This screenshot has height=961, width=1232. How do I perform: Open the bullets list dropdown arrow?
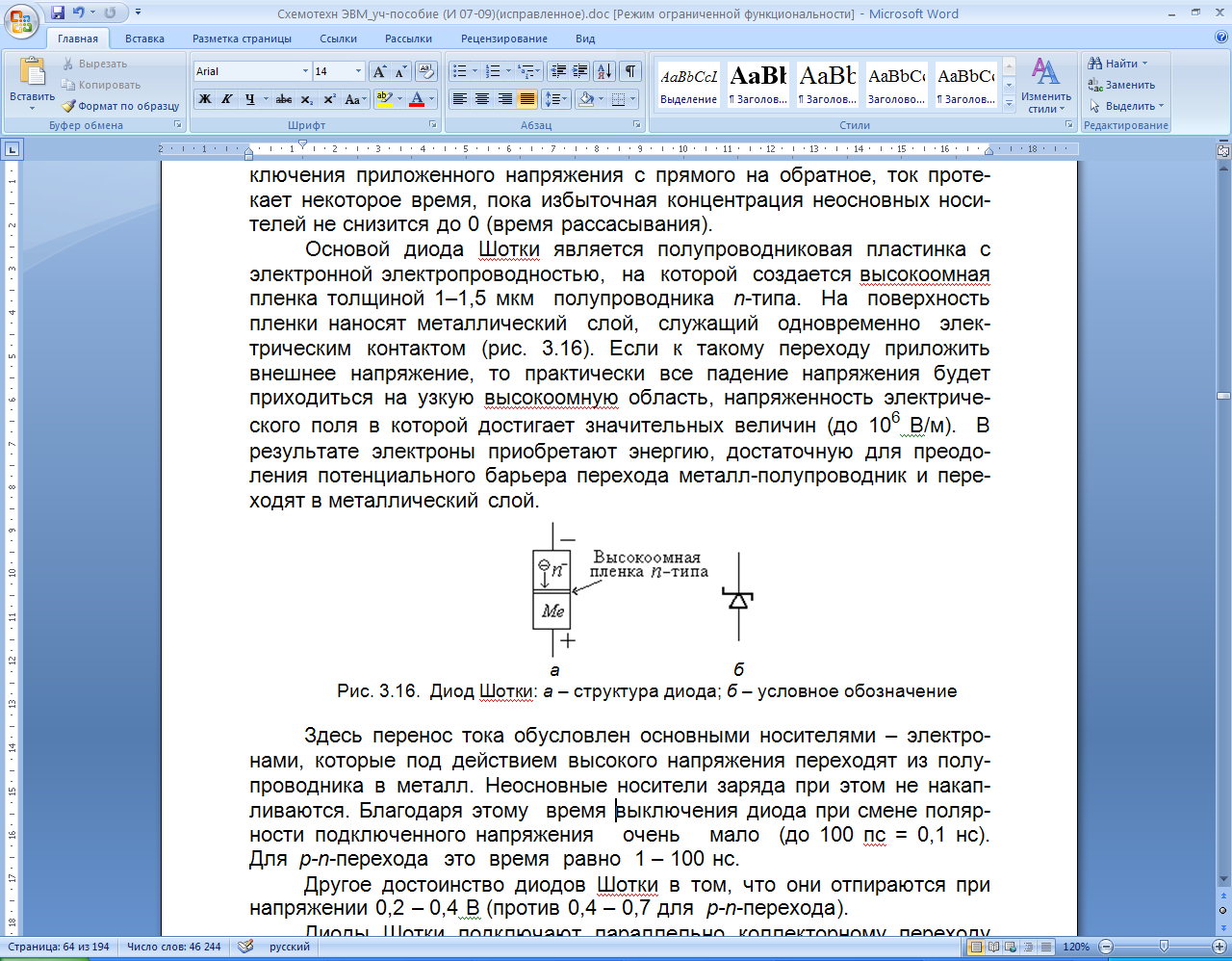pyautogui.click(x=475, y=71)
